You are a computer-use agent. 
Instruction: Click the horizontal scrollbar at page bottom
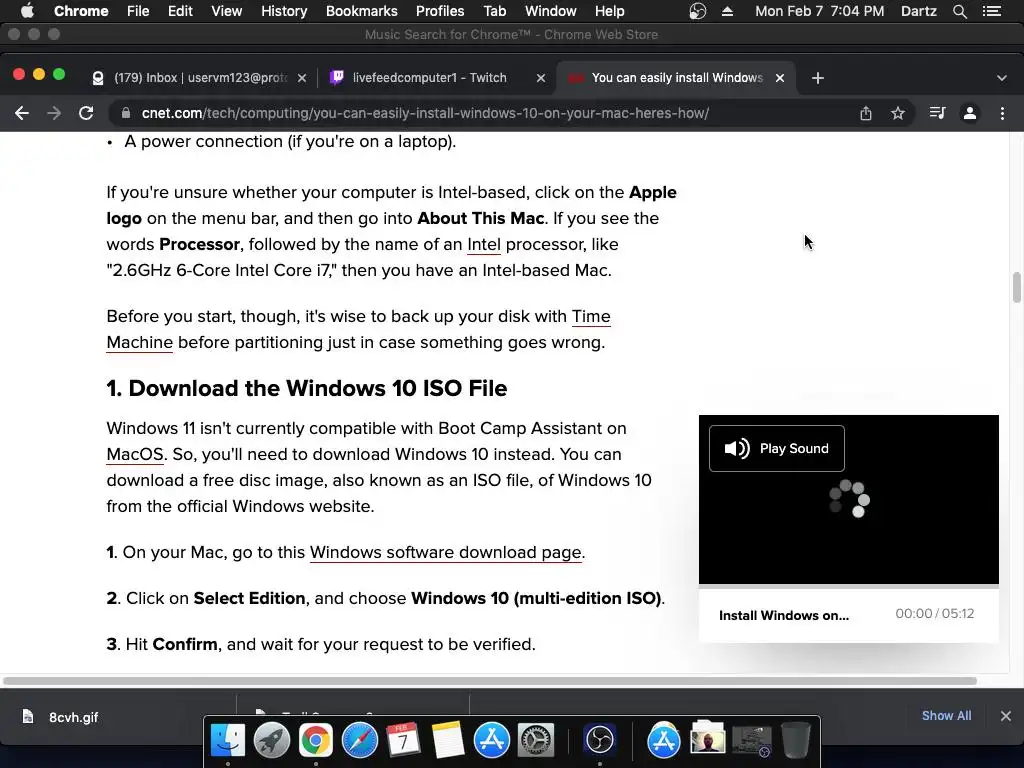point(490,681)
